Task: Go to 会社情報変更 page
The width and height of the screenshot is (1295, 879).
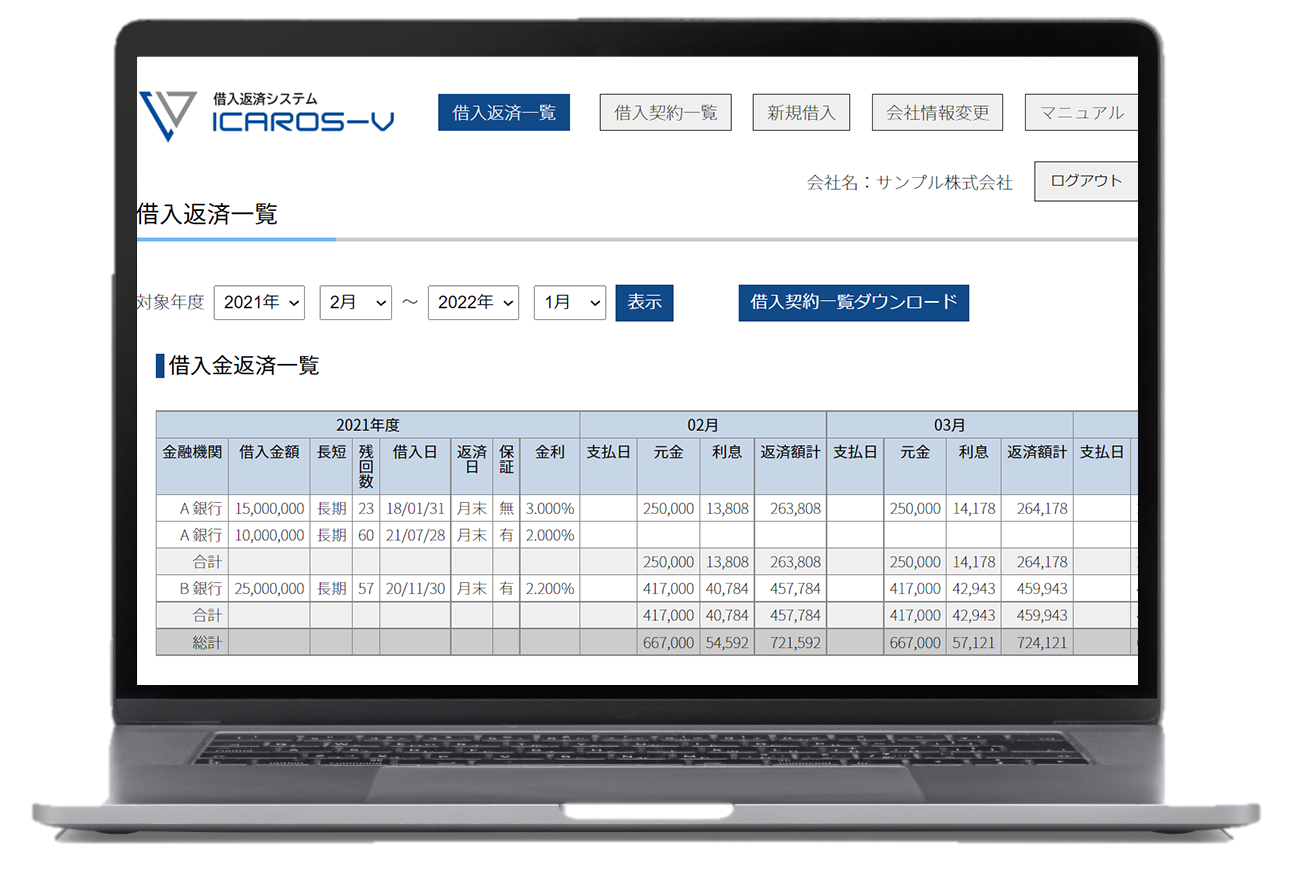Action: [937, 113]
